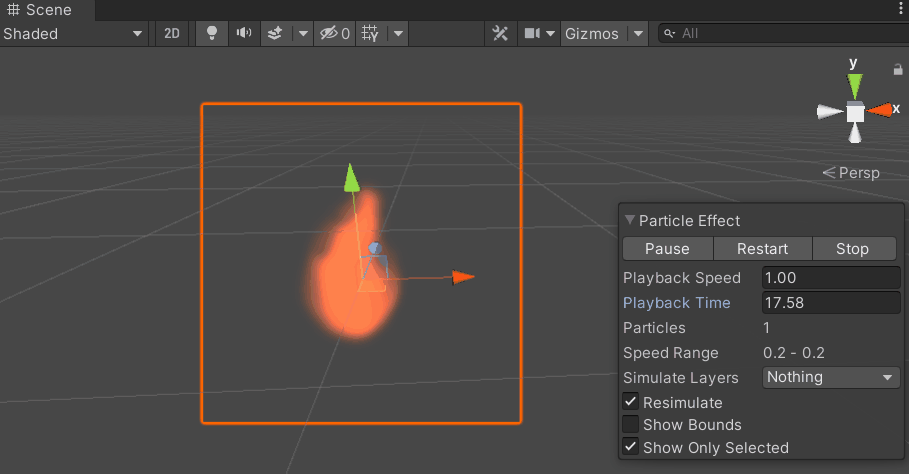Click the Particles count value
Viewport: 909px width, 474px height.
[766, 327]
